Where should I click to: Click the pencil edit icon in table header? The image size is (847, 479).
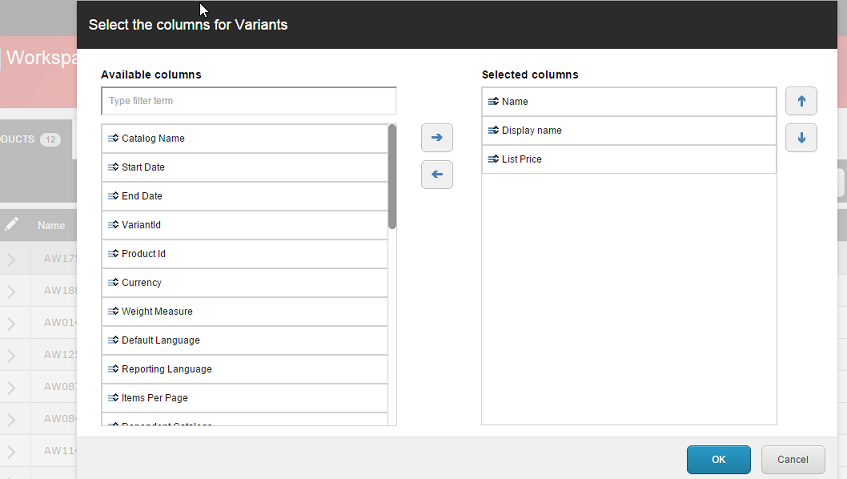12,225
